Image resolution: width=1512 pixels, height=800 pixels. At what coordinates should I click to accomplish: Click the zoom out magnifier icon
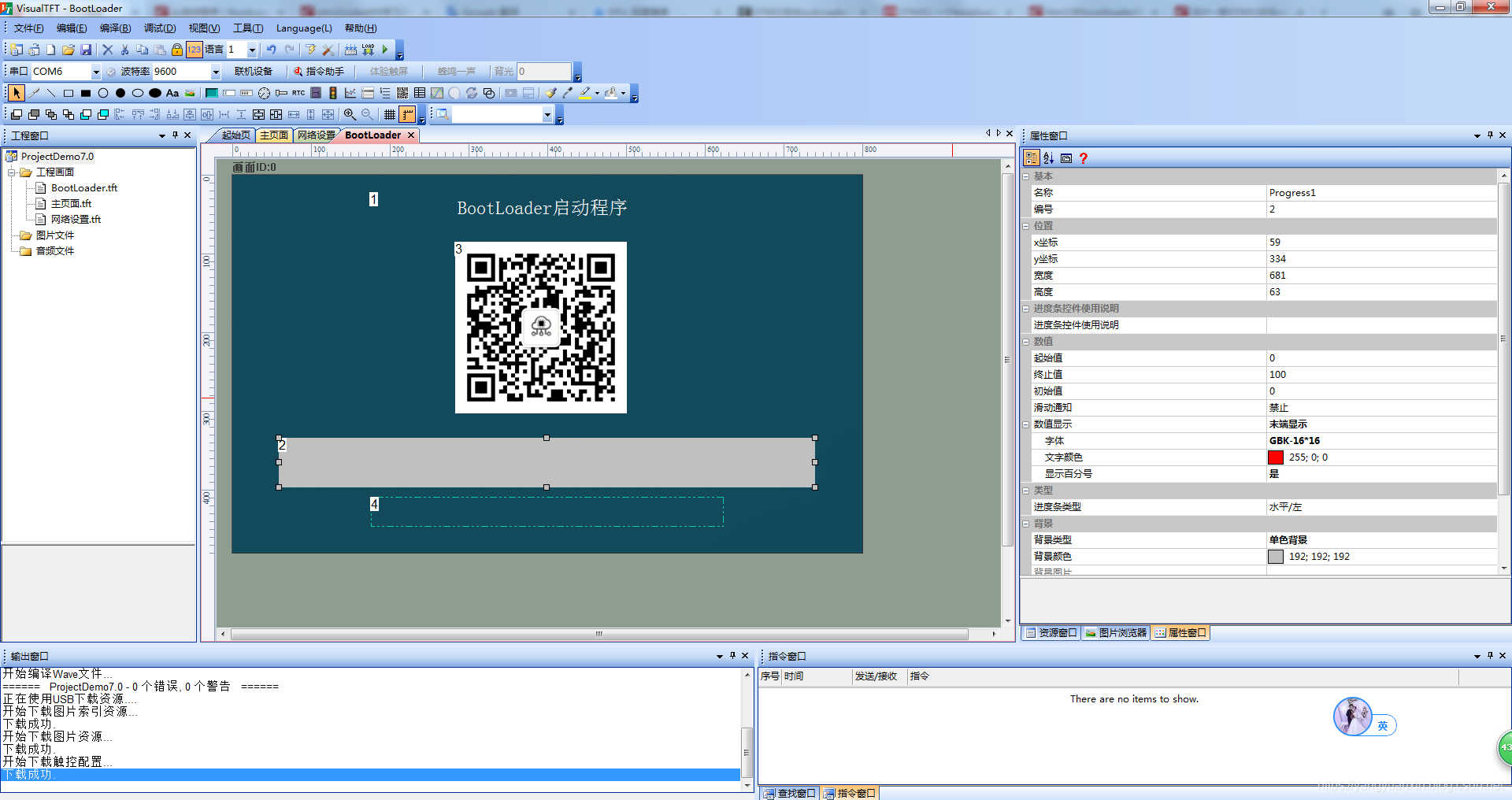(x=367, y=114)
